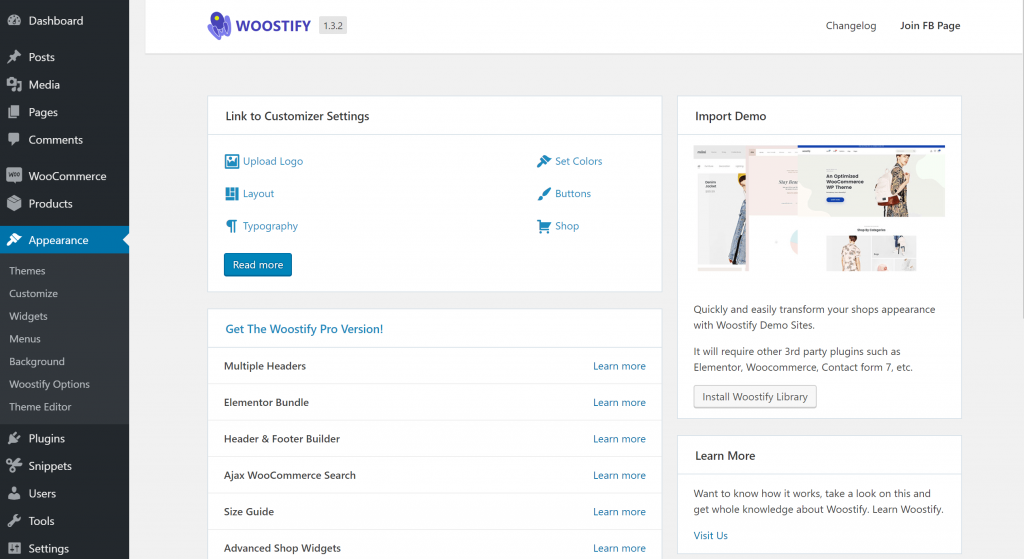Open the Menus submenu item

pos(25,338)
